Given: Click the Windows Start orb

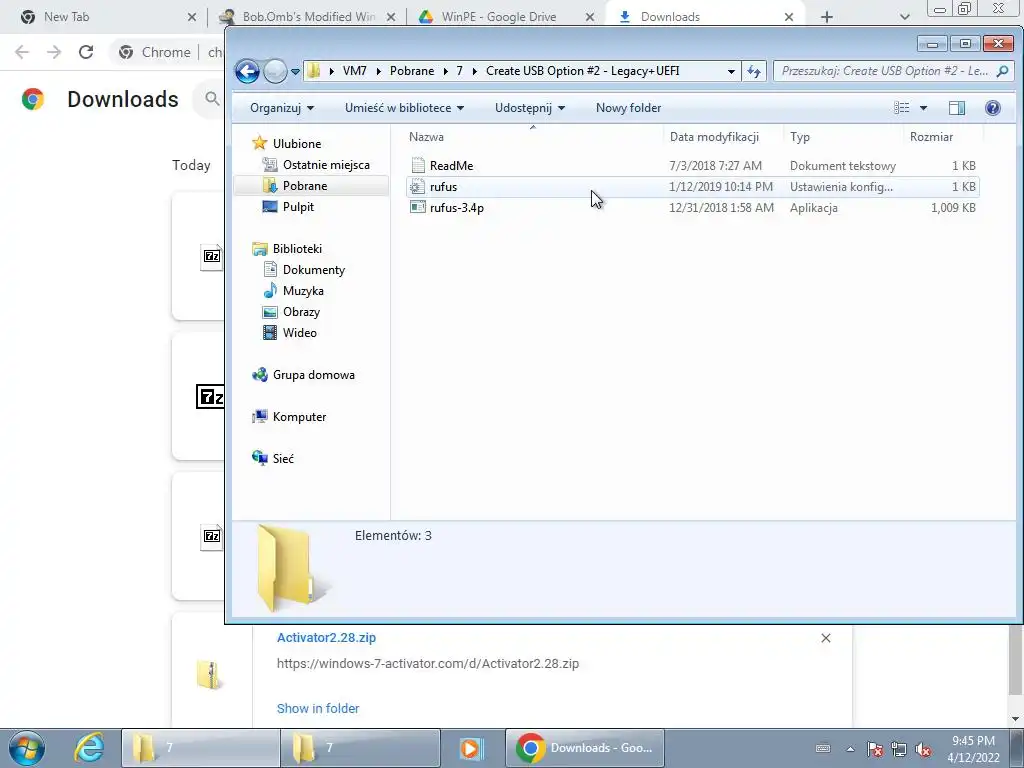Looking at the screenshot, I should click(27, 748).
